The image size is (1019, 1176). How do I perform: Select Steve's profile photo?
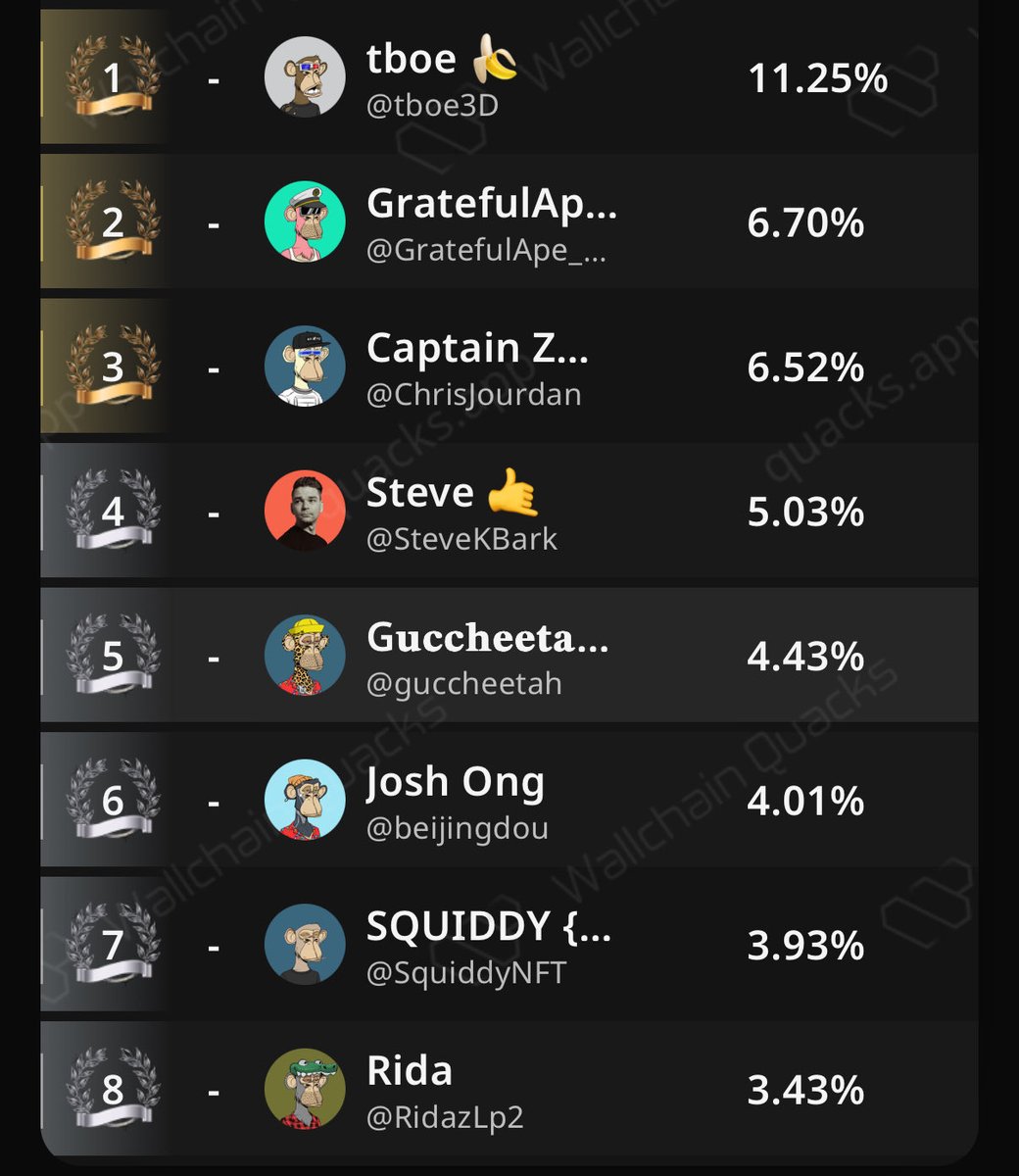[x=305, y=511]
